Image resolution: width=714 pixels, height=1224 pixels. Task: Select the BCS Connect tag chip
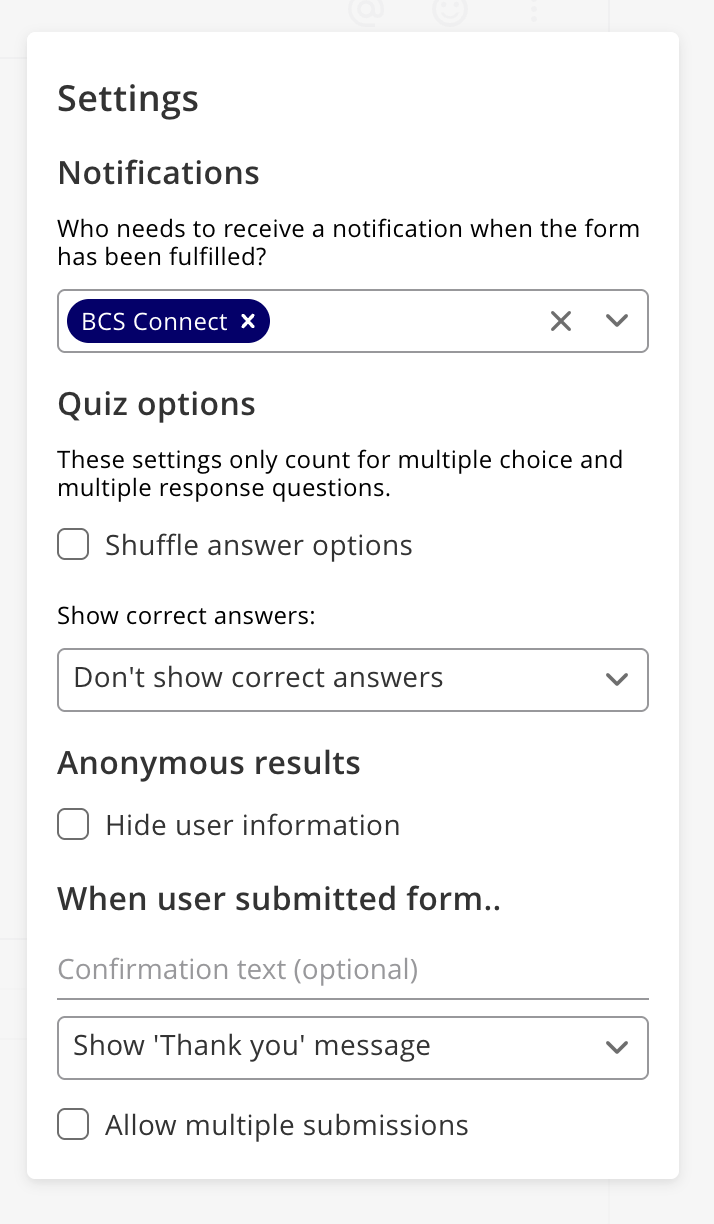[155, 321]
